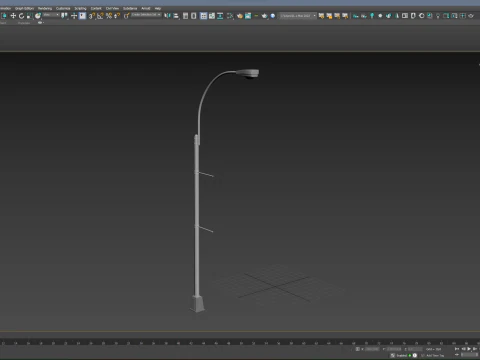Click the teal pin-shaped toolbar icon
This screenshot has height=360, width=480.
[x=372, y=16]
